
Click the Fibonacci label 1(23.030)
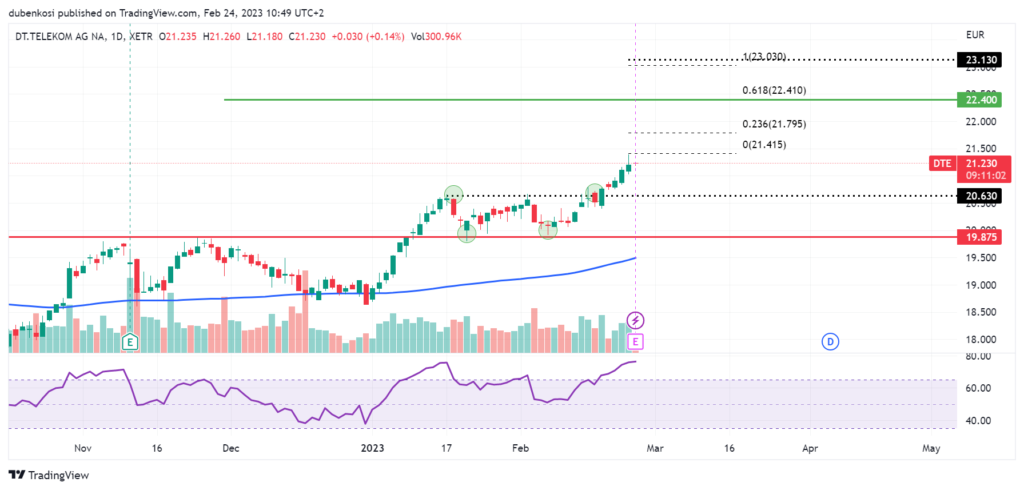764,57
